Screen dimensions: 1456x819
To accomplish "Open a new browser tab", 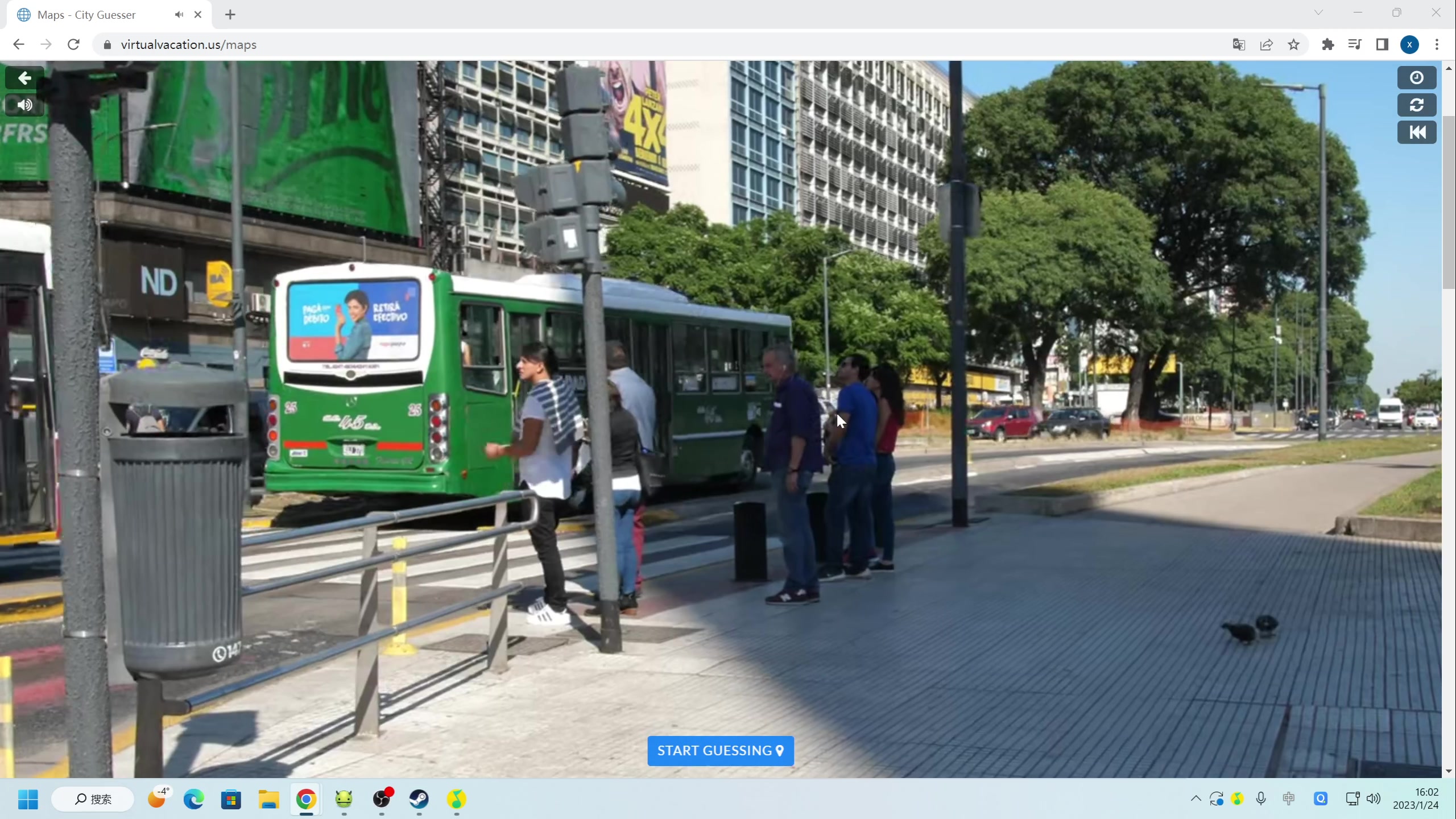I will click(230, 15).
